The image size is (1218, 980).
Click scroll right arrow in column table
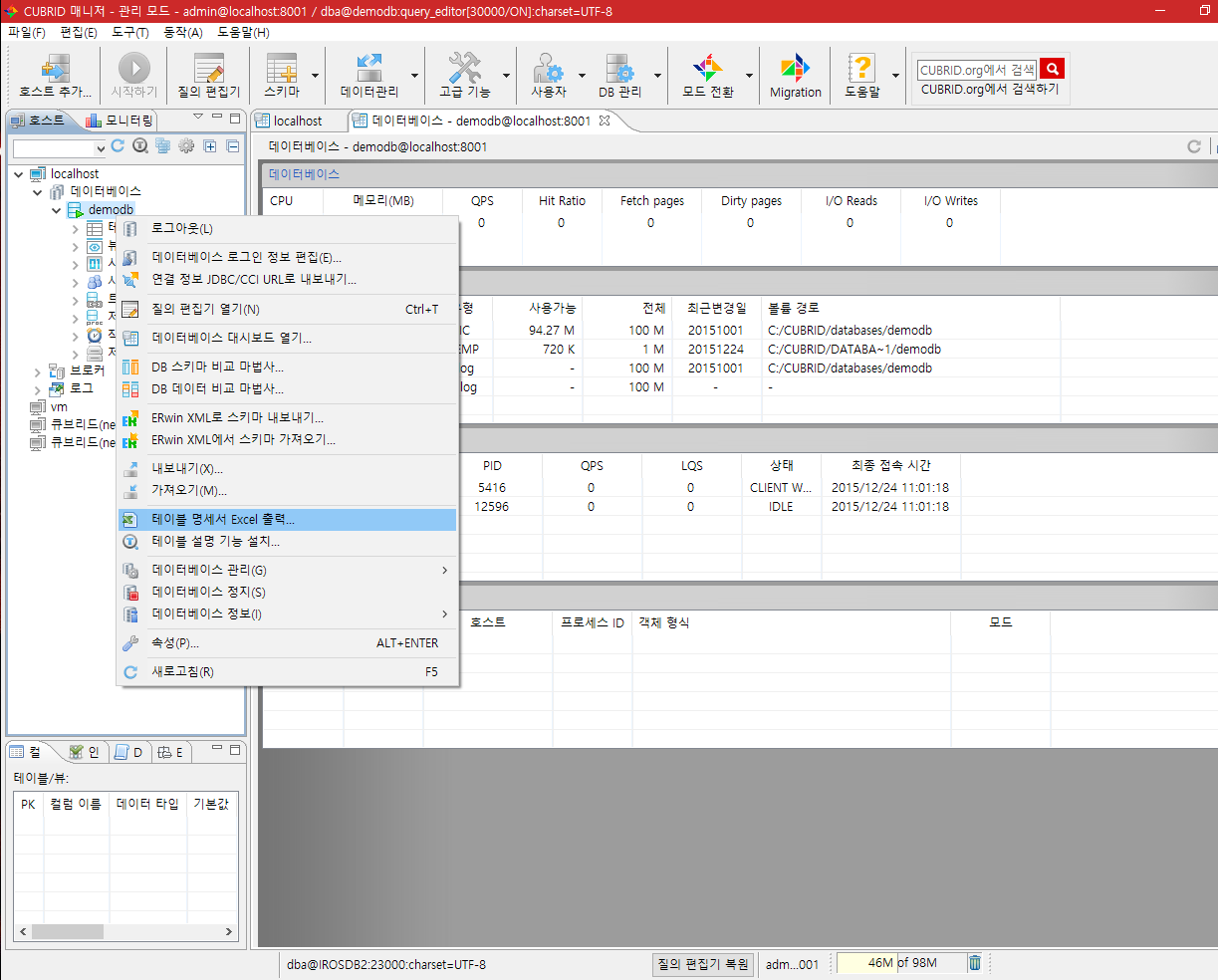tap(229, 932)
